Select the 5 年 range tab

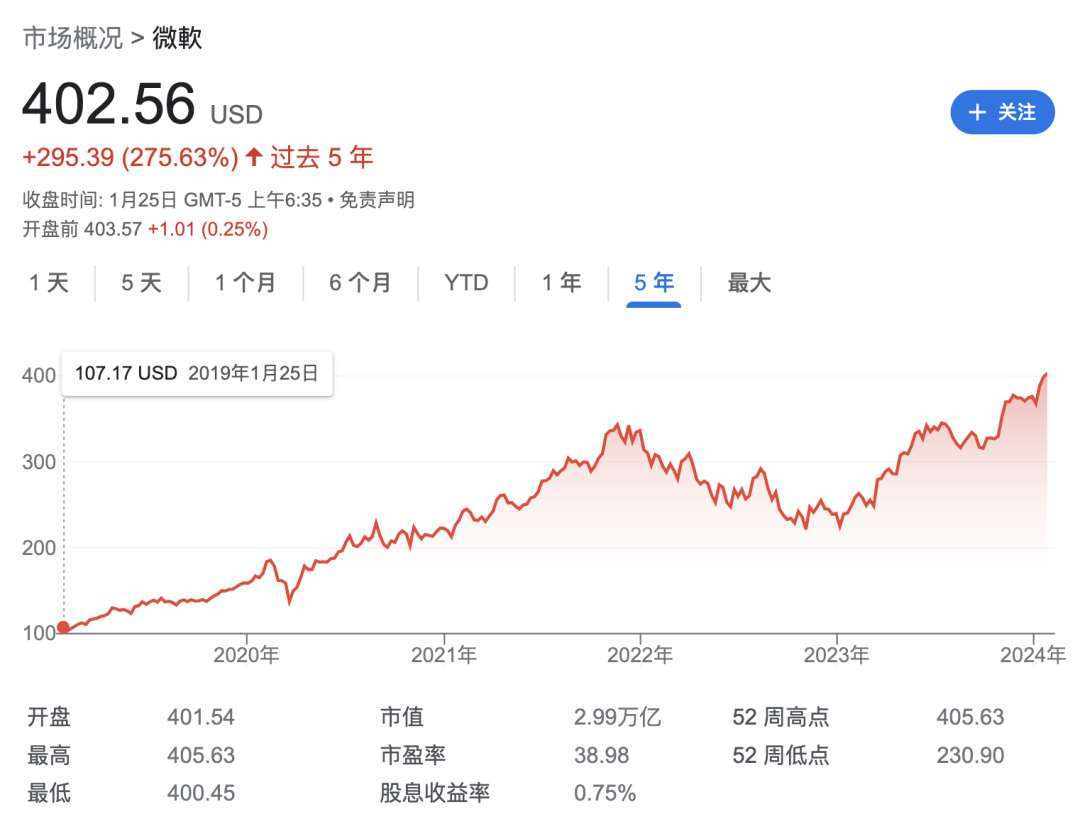tap(654, 282)
